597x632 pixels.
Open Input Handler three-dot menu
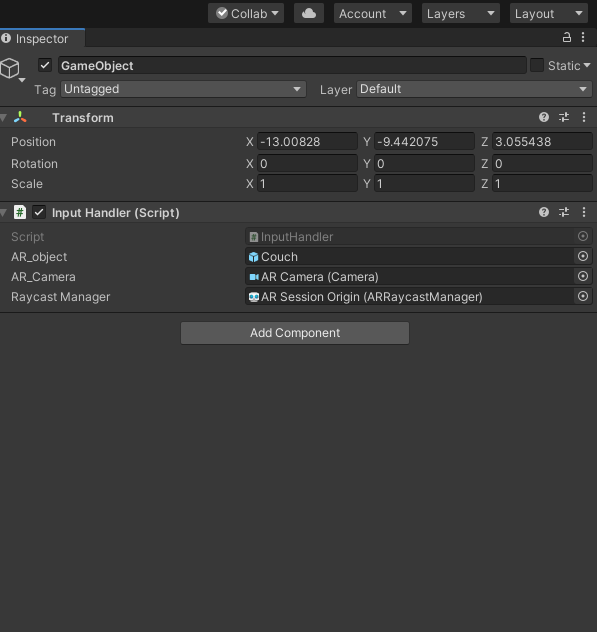(x=584, y=212)
